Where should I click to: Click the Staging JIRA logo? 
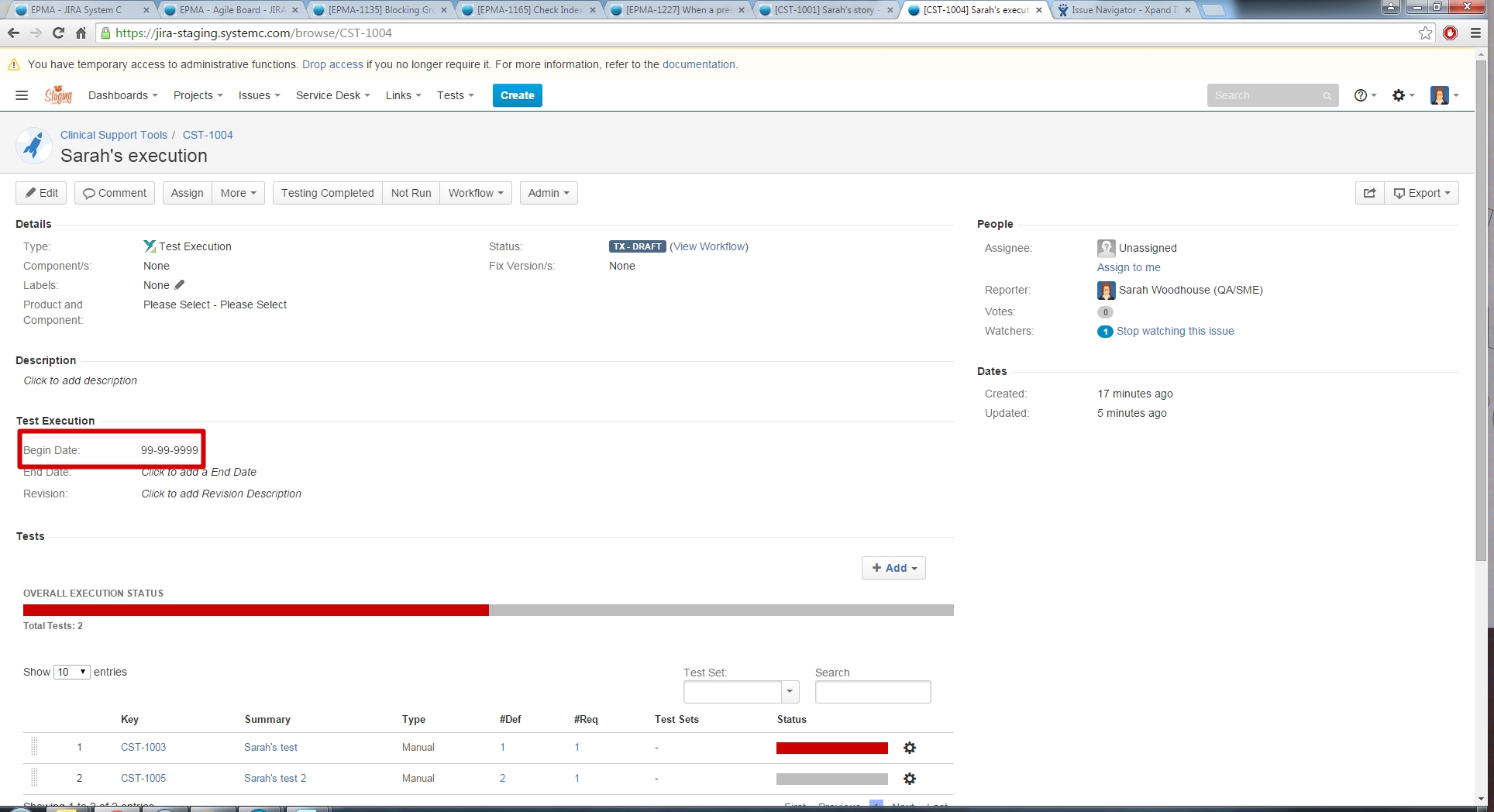point(58,95)
